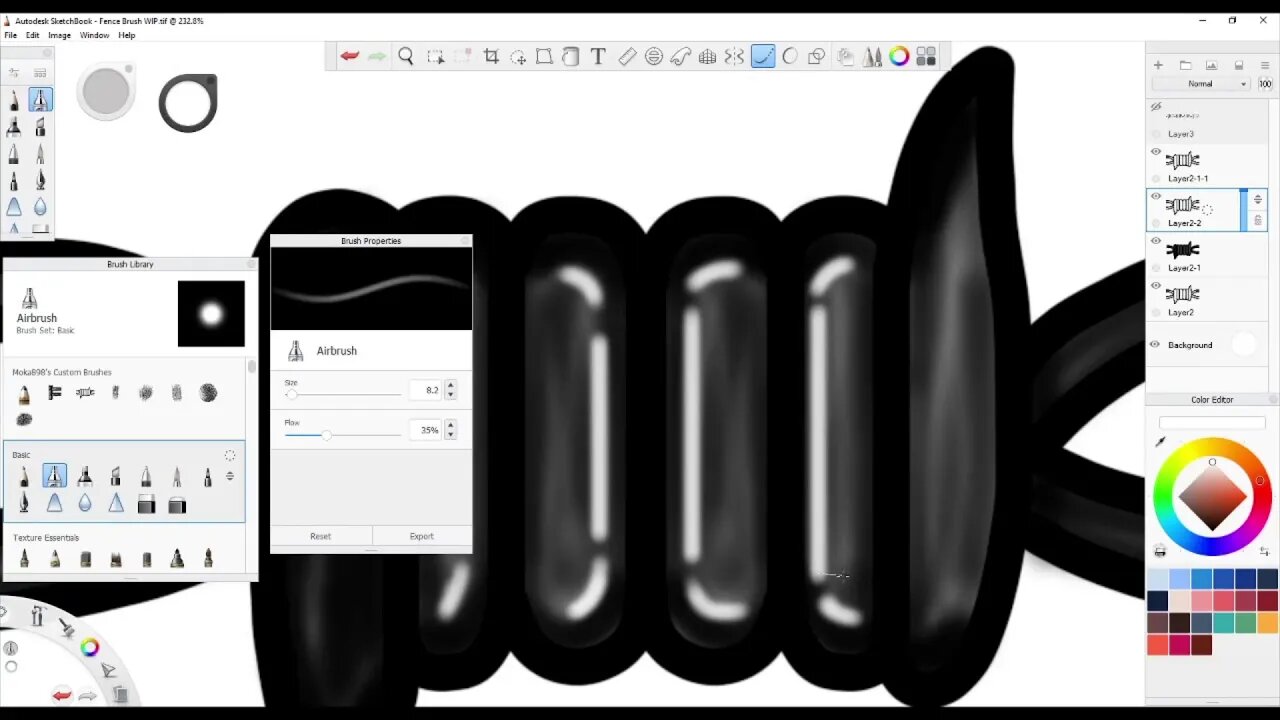Click the brush Size slider
This screenshot has height=720, width=1280.
pyautogui.click(x=343, y=394)
